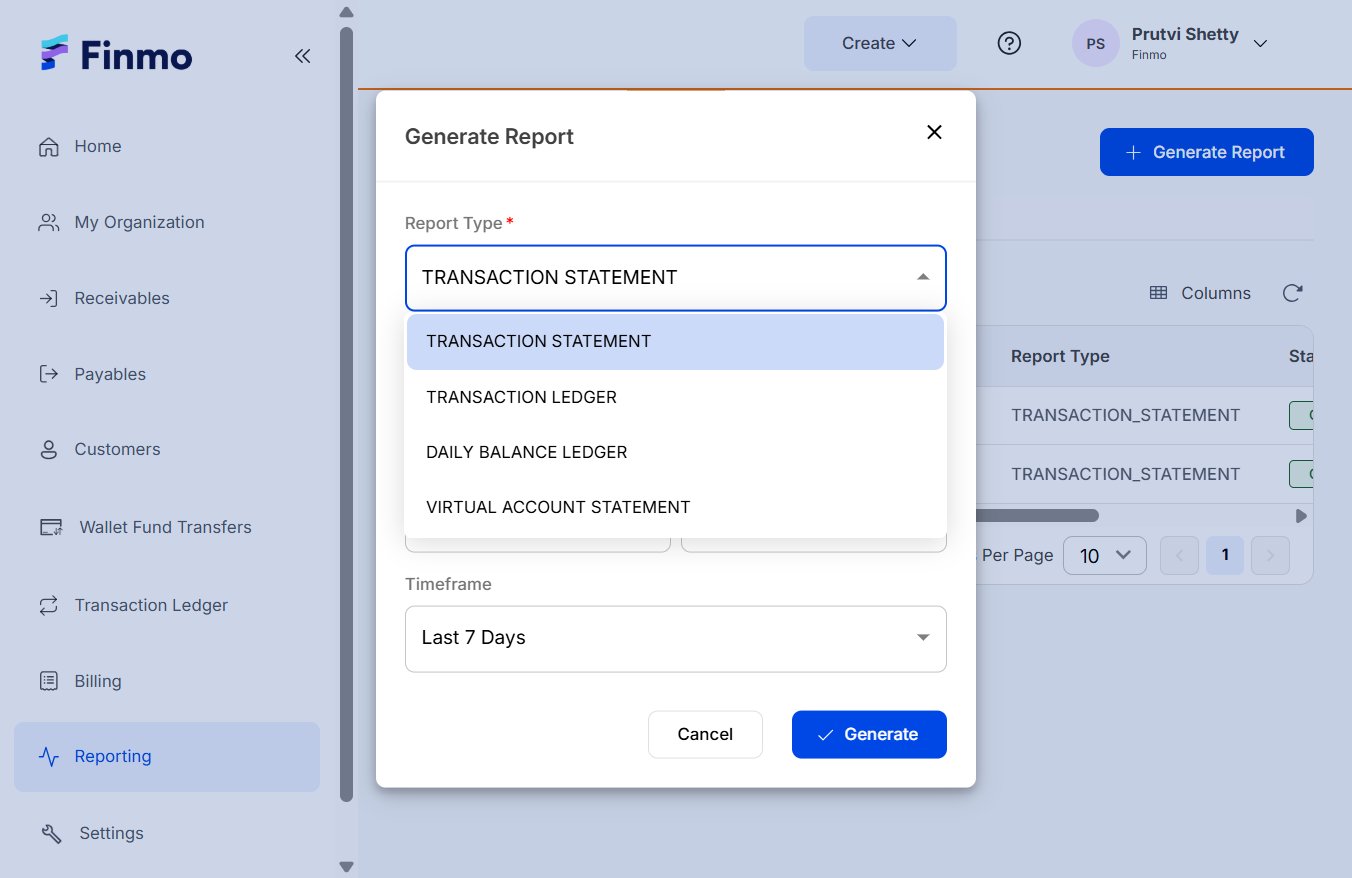The width and height of the screenshot is (1352, 878).
Task: Click the Receivables arrow-in icon
Action: click(48, 298)
